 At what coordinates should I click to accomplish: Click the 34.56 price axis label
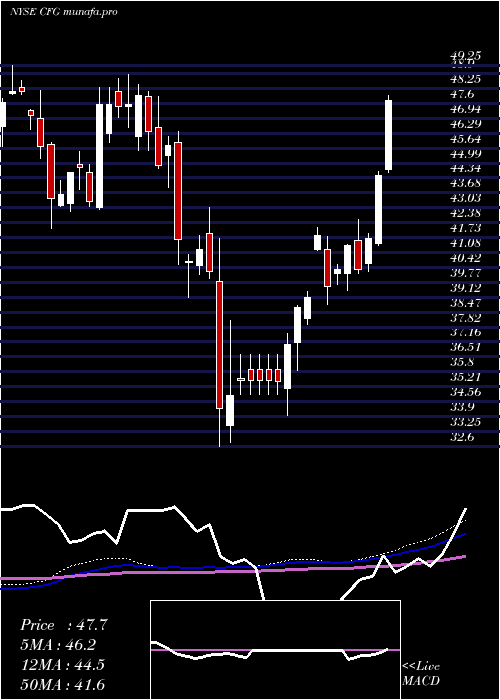466,392
